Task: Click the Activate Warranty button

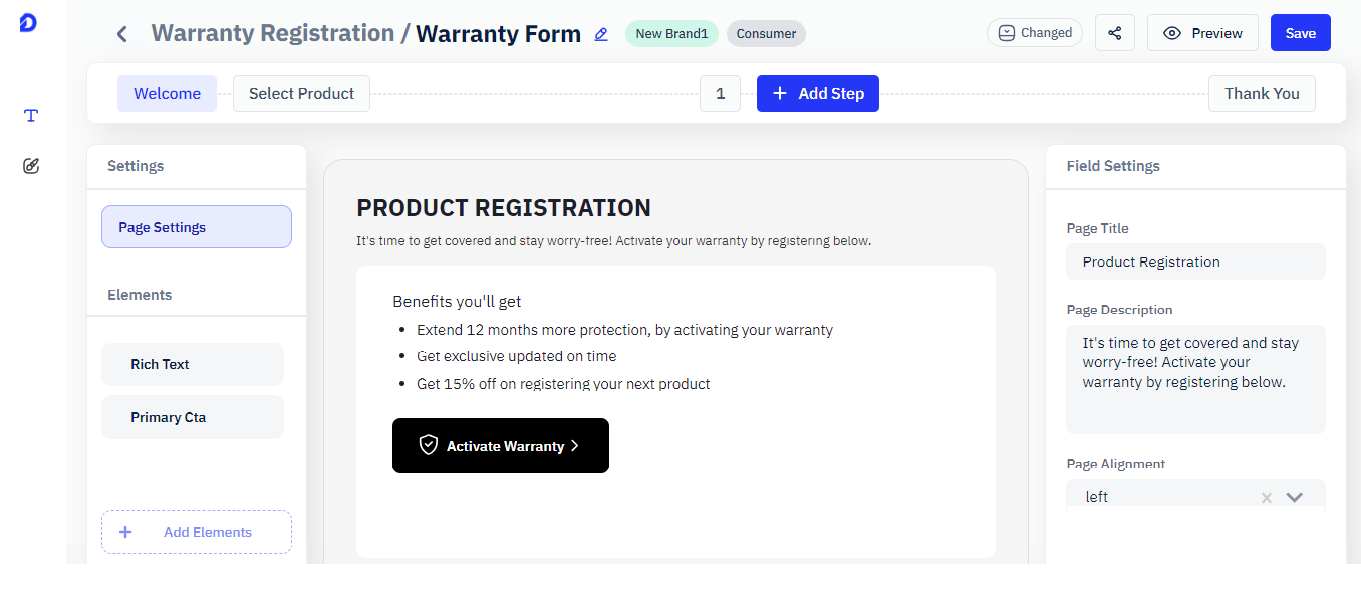Action: tap(500, 446)
